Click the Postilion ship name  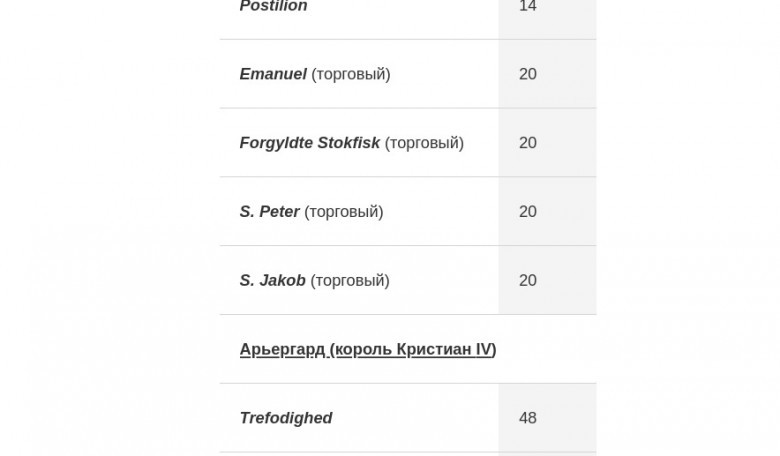coord(273,6)
